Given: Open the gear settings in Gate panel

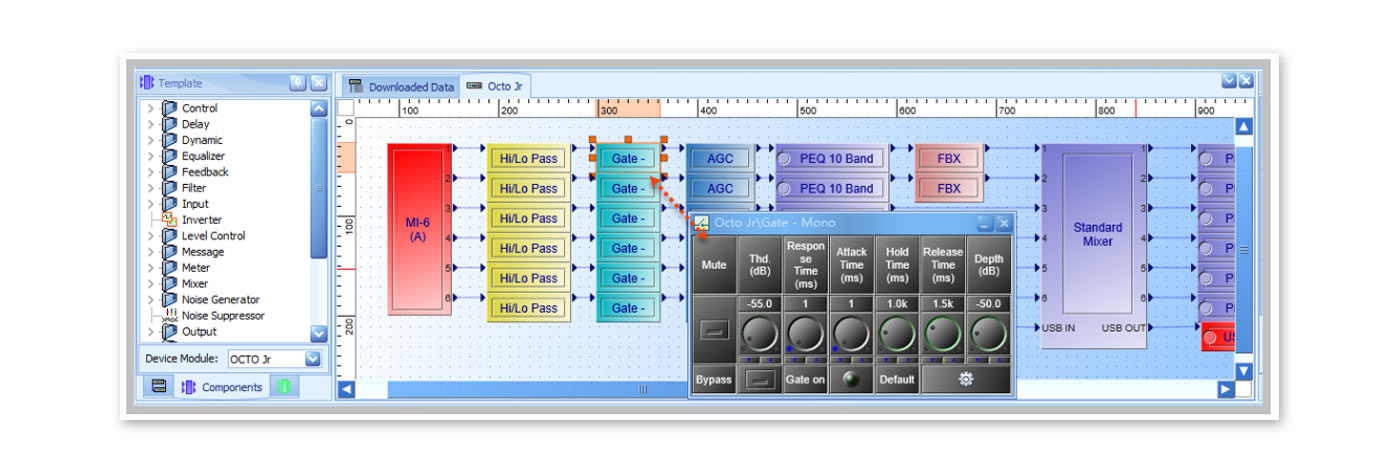Looking at the screenshot, I should tap(966, 380).
